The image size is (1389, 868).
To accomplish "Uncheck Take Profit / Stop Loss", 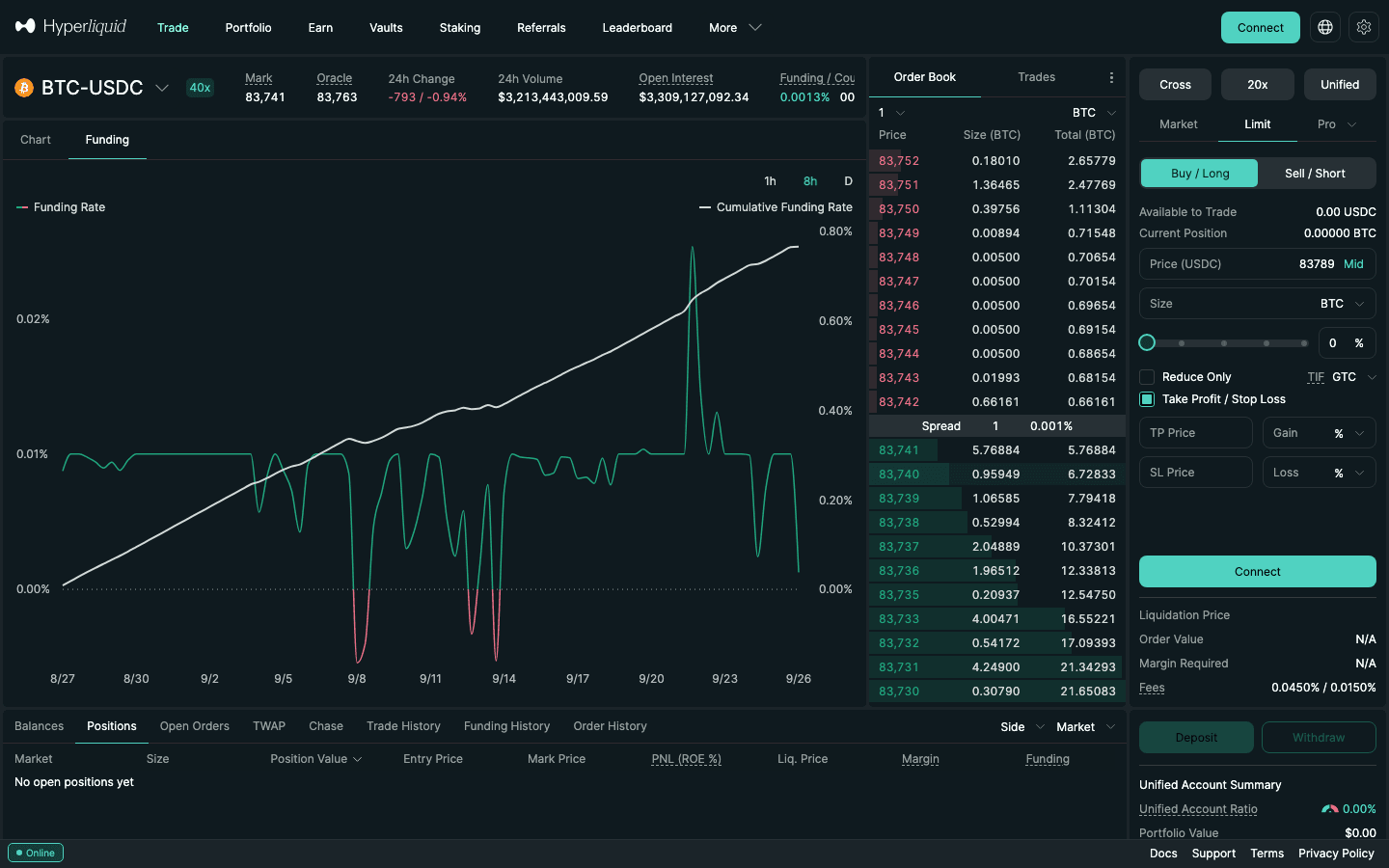I will tap(1147, 399).
